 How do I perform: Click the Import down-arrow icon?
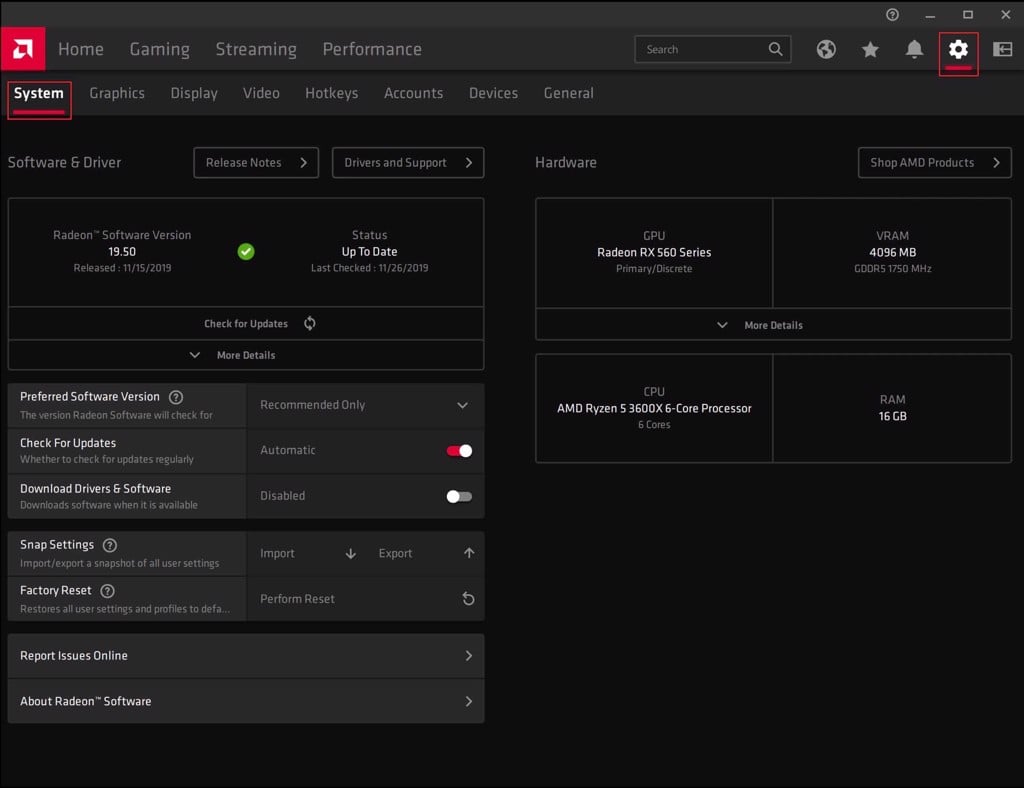pos(351,554)
